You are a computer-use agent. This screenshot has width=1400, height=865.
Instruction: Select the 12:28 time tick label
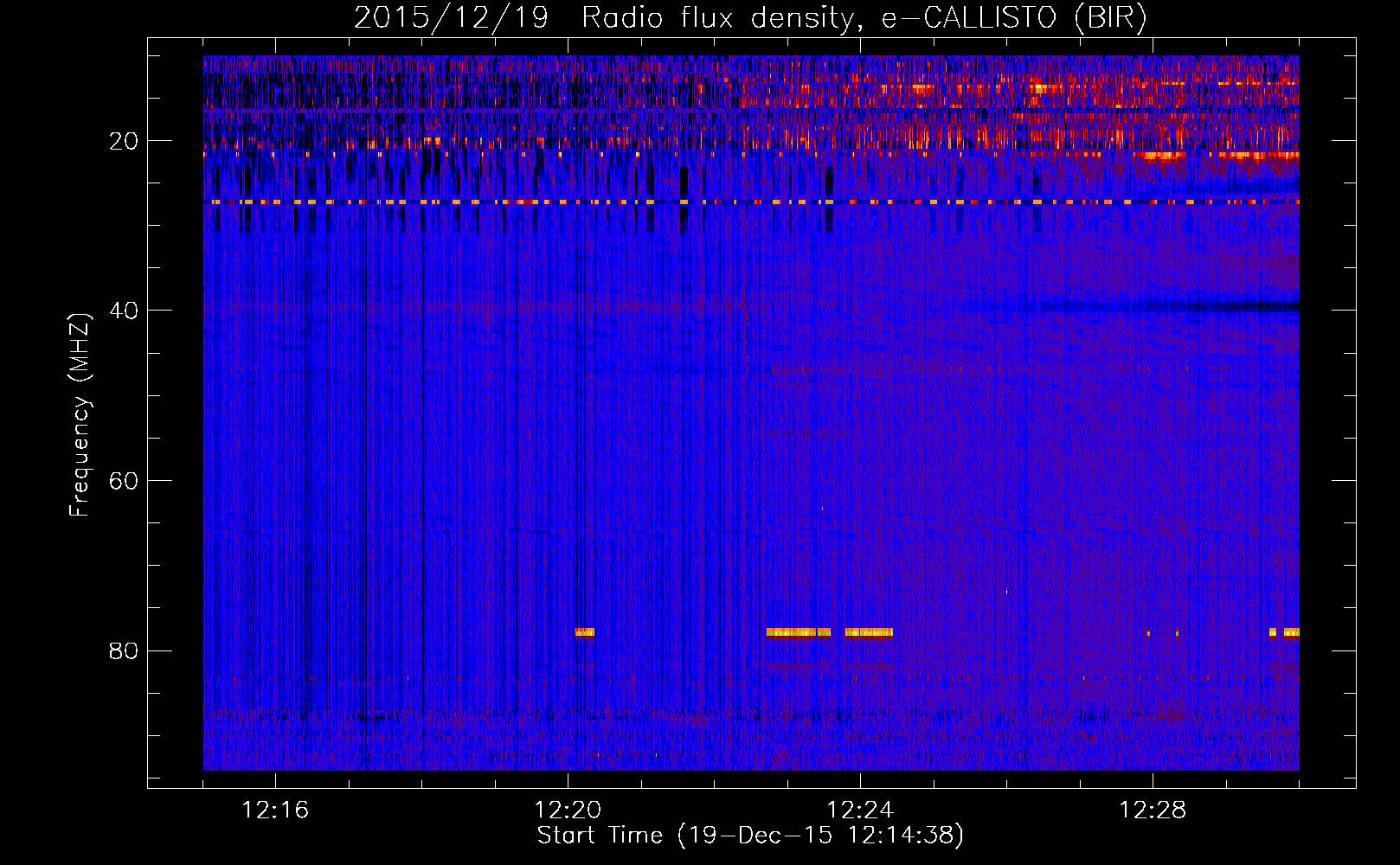(x=1153, y=811)
